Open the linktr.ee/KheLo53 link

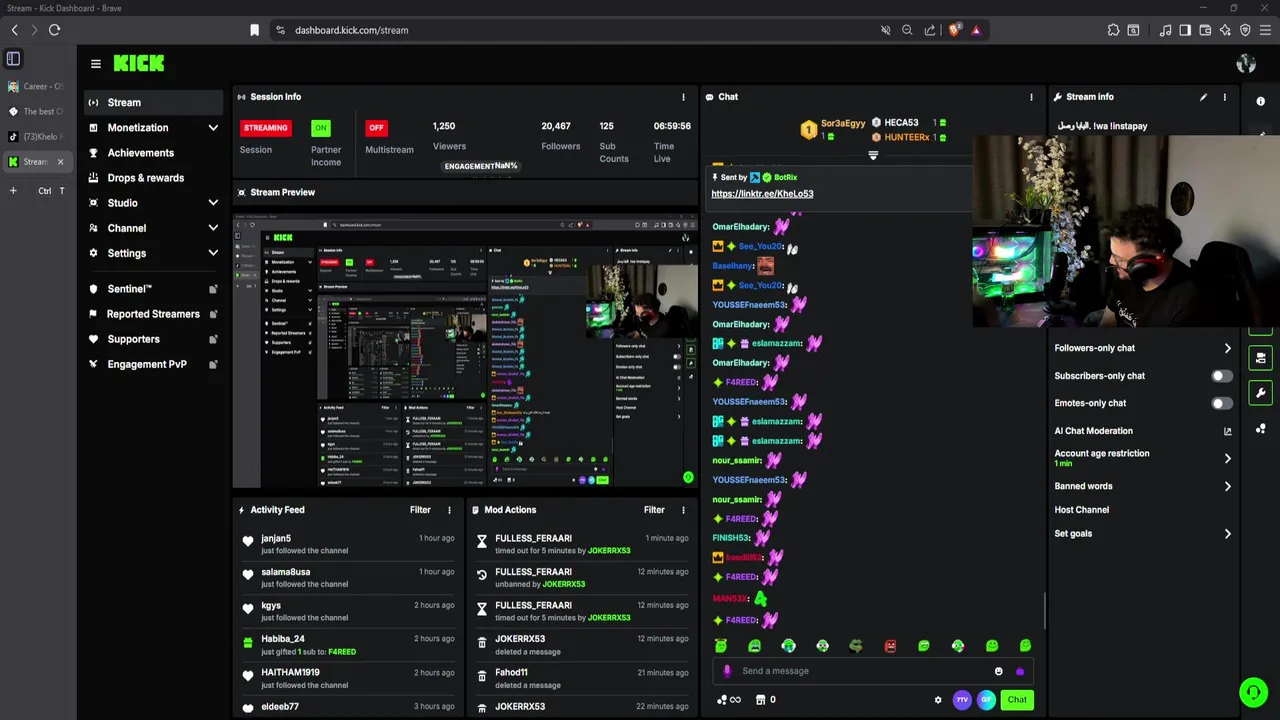762,194
